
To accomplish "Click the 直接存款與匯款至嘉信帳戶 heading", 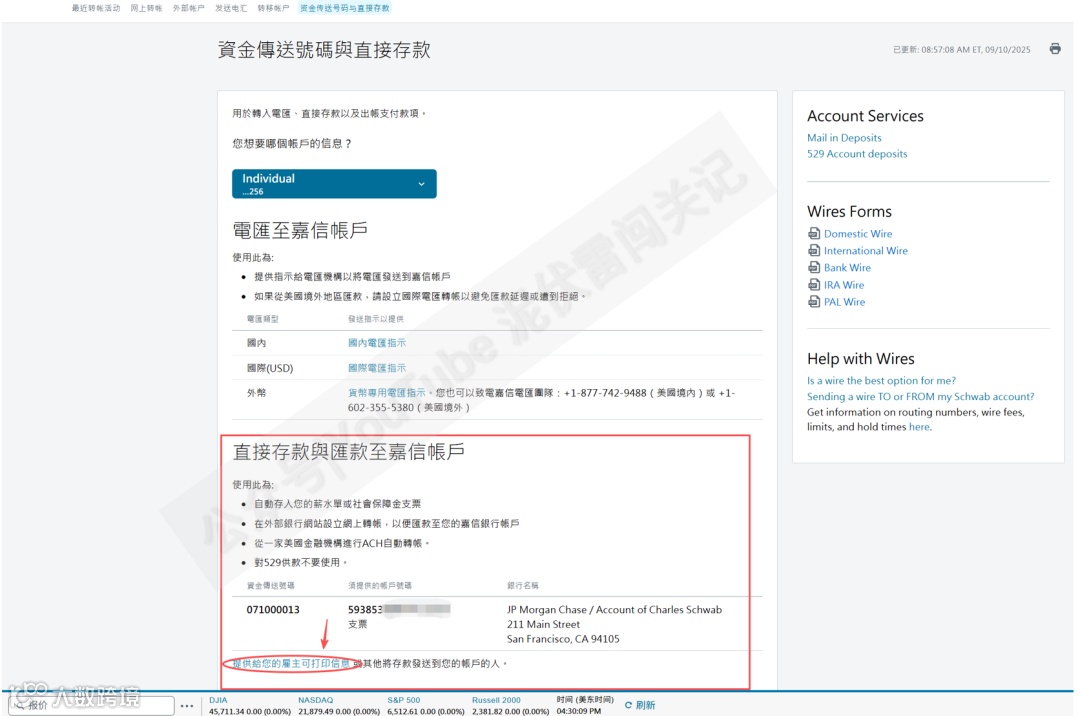I will (x=349, y=452).
